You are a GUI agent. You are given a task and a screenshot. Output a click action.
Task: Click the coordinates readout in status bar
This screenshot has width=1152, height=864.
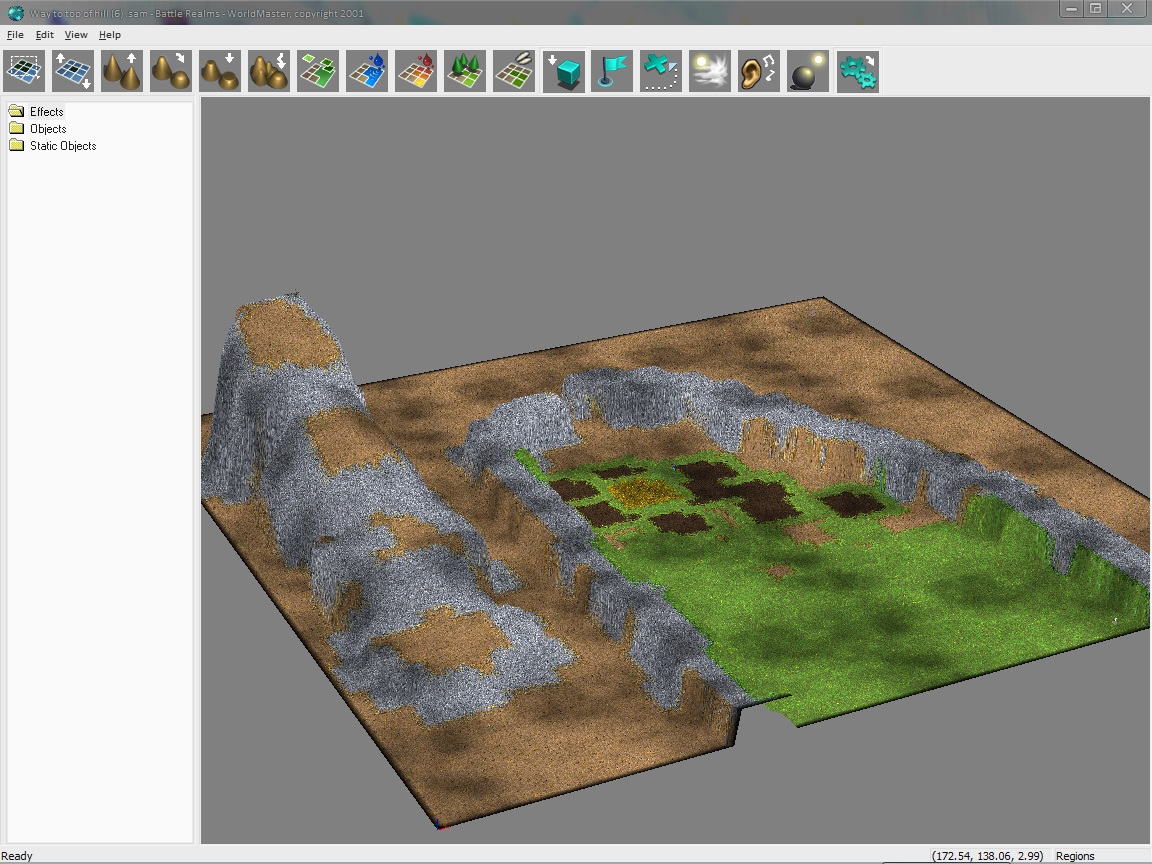point(987,856)
